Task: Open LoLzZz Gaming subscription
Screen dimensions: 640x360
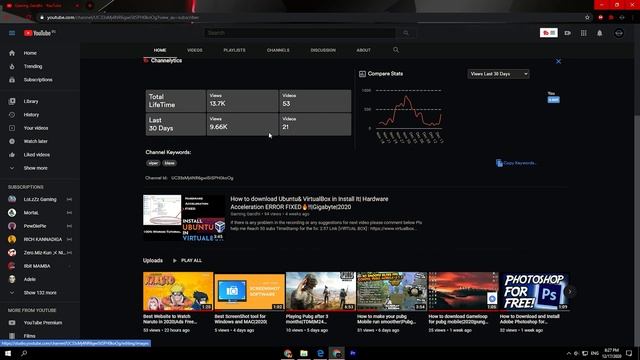Action: pos(40,199)
